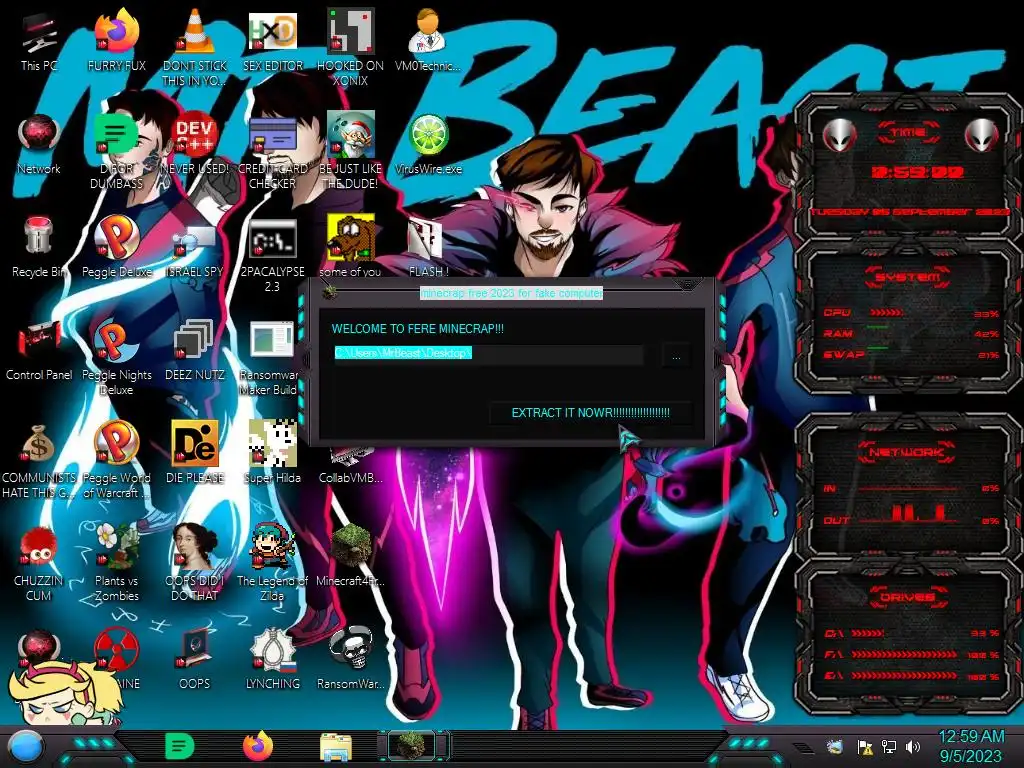Open DIE PLEASE yellow De icon
Screen dimensions: 1024x768
click(195, 452)
